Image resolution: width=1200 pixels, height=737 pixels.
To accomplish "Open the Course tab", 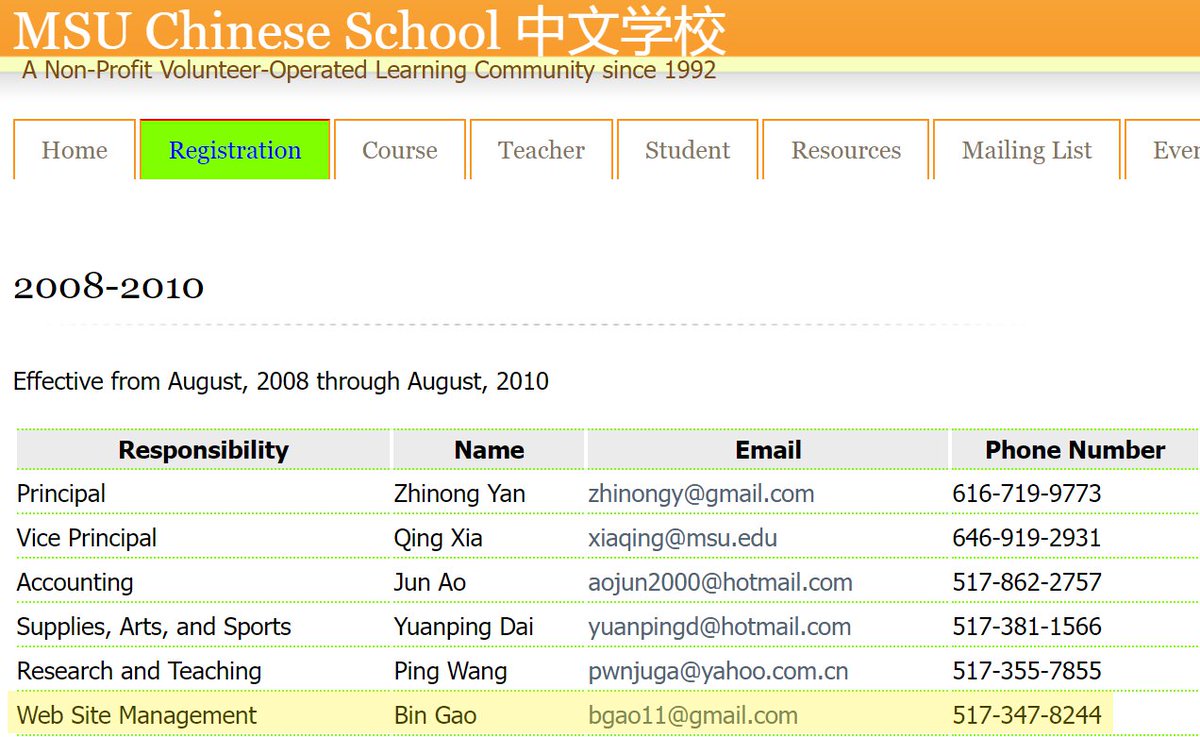I will (399, 150).
